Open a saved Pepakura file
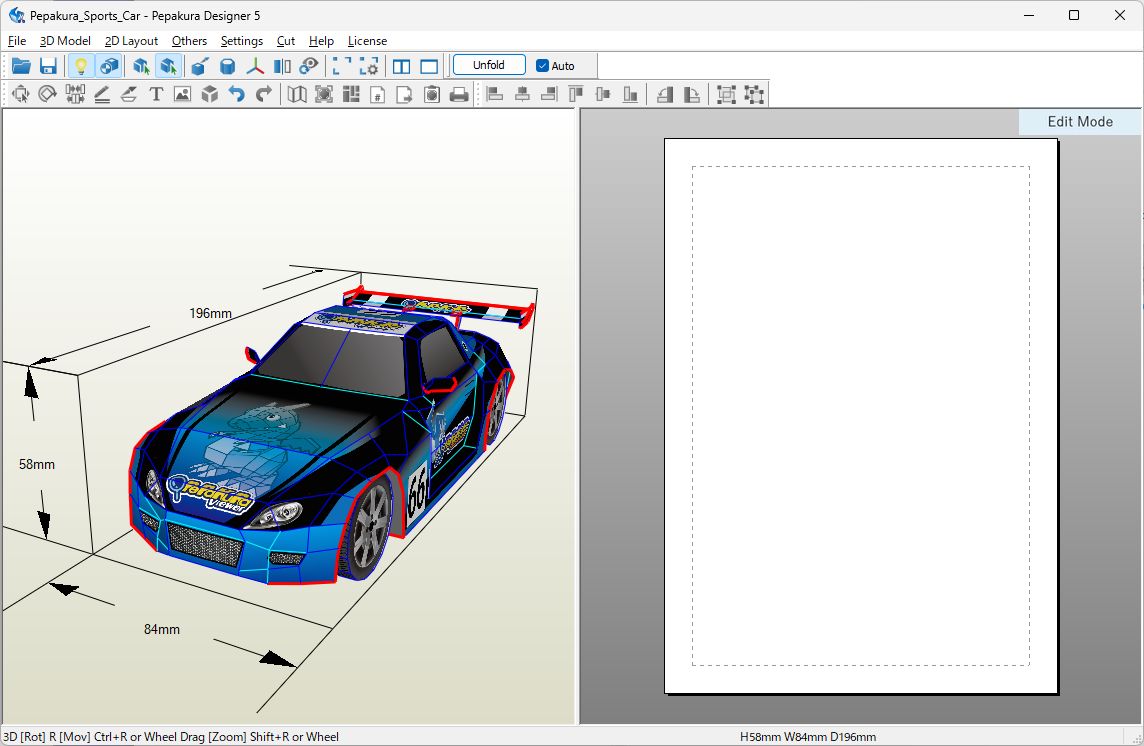1144x746 pixels. [x=20, y=65]
